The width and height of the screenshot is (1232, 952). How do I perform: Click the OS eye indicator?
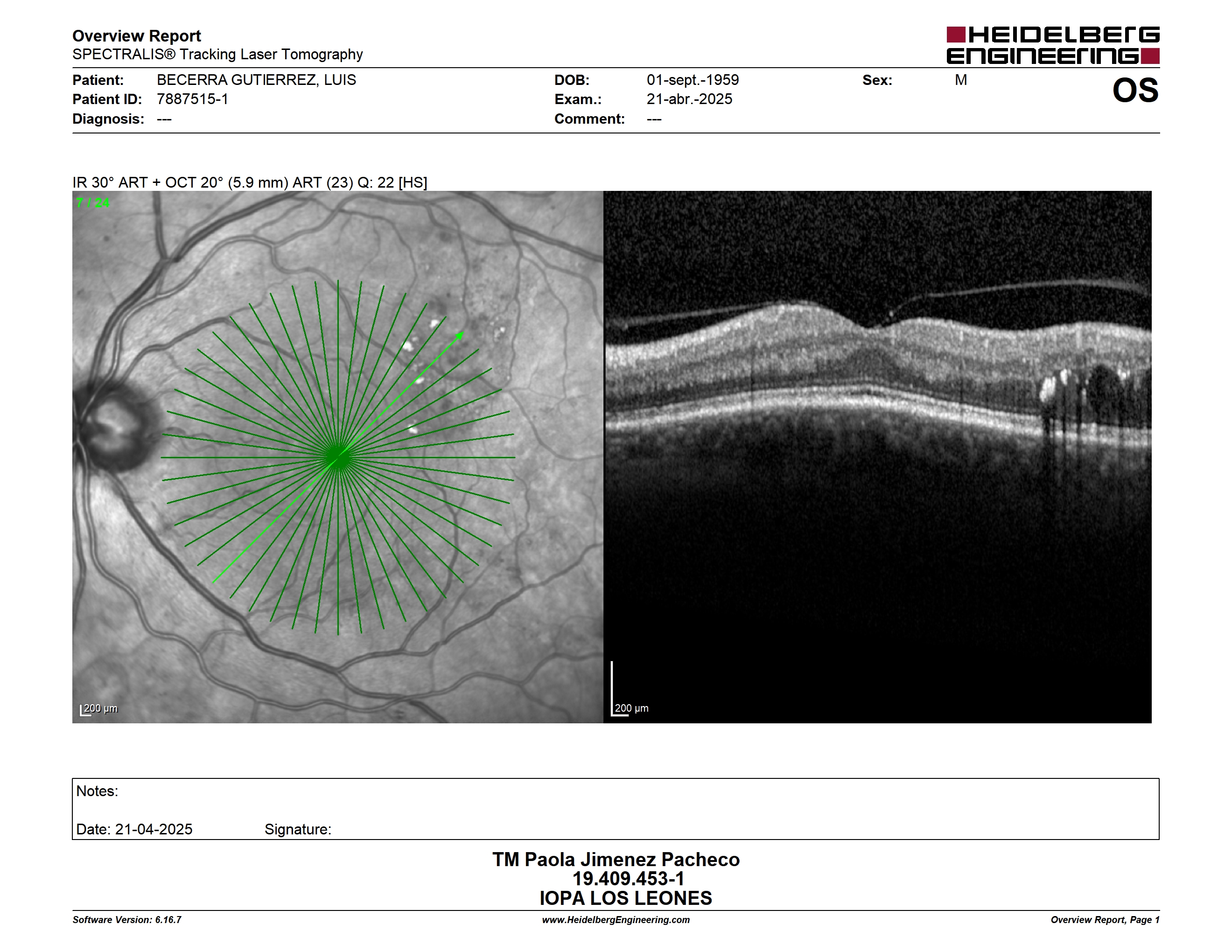coord(1135,90)
